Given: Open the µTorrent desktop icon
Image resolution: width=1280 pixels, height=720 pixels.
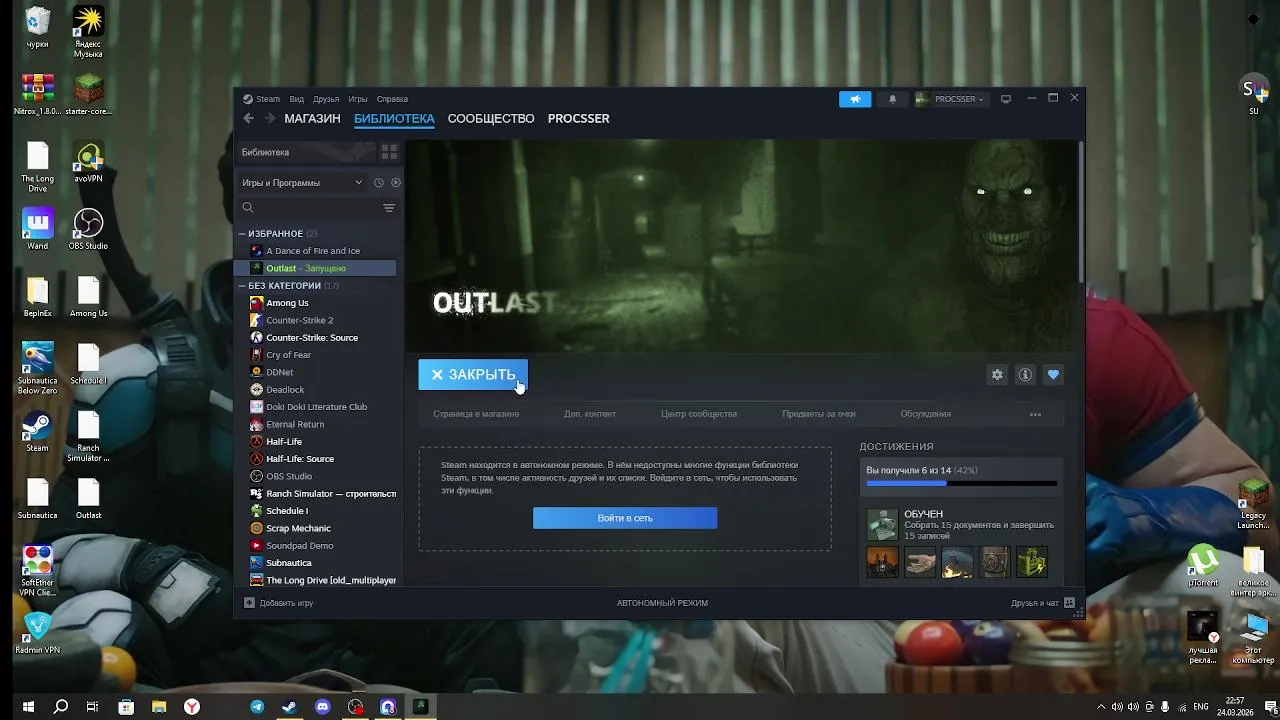Looking at the screenshot, I should (1202, 565).
